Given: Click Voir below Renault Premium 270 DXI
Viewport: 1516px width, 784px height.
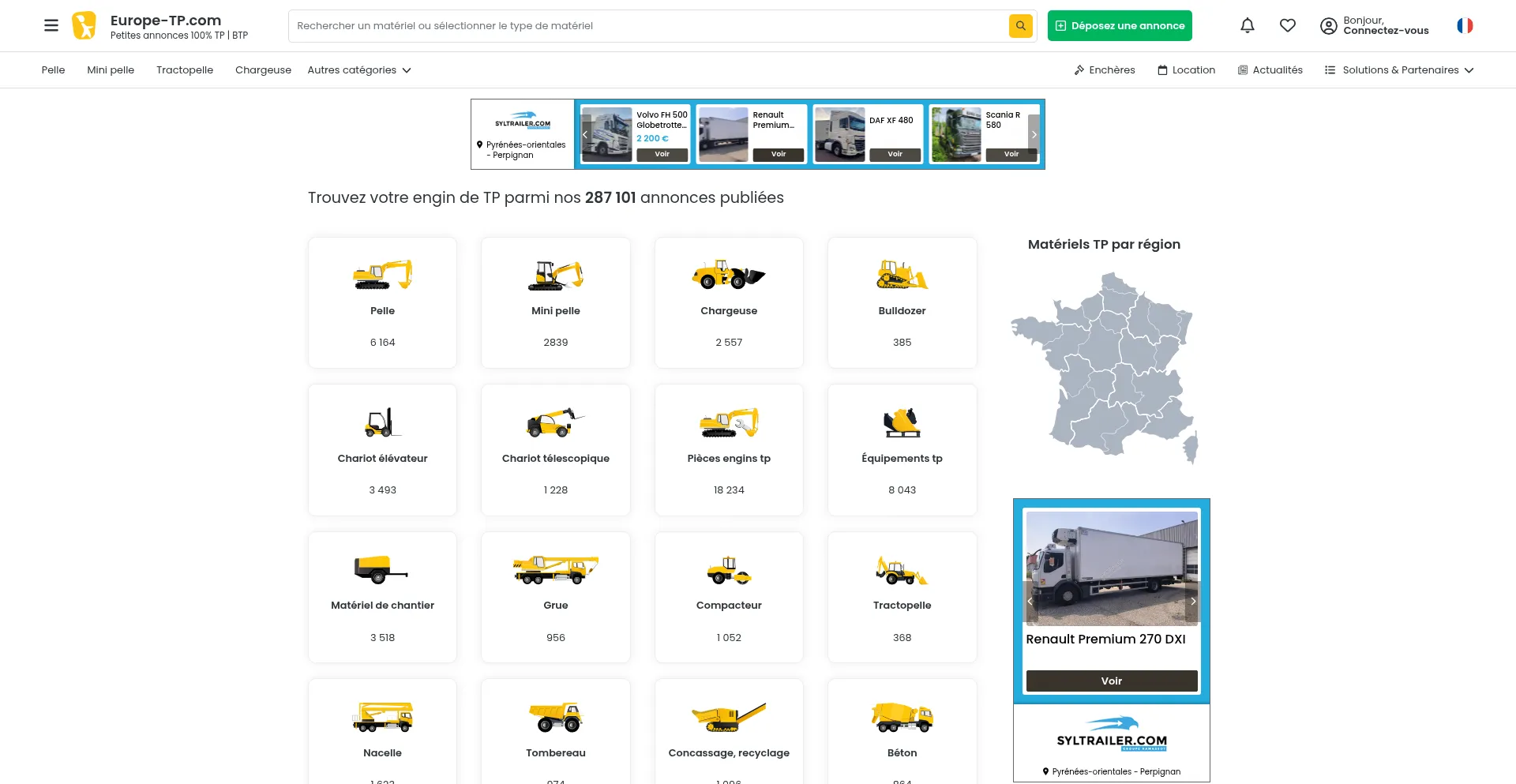Looking at the screenshot, I should (1112, 681).
